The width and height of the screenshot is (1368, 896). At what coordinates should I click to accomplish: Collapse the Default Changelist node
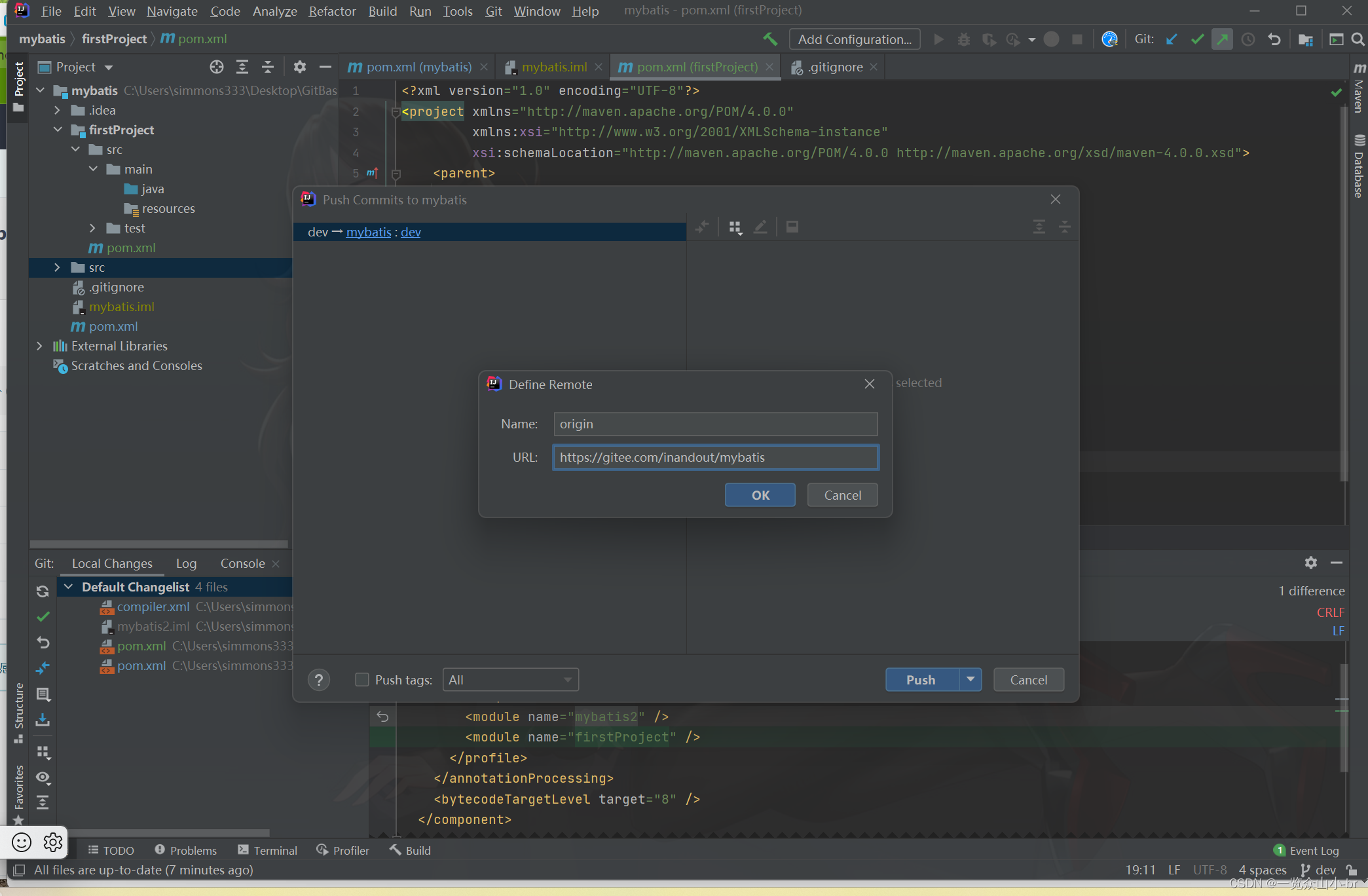[x=69, y=587]
